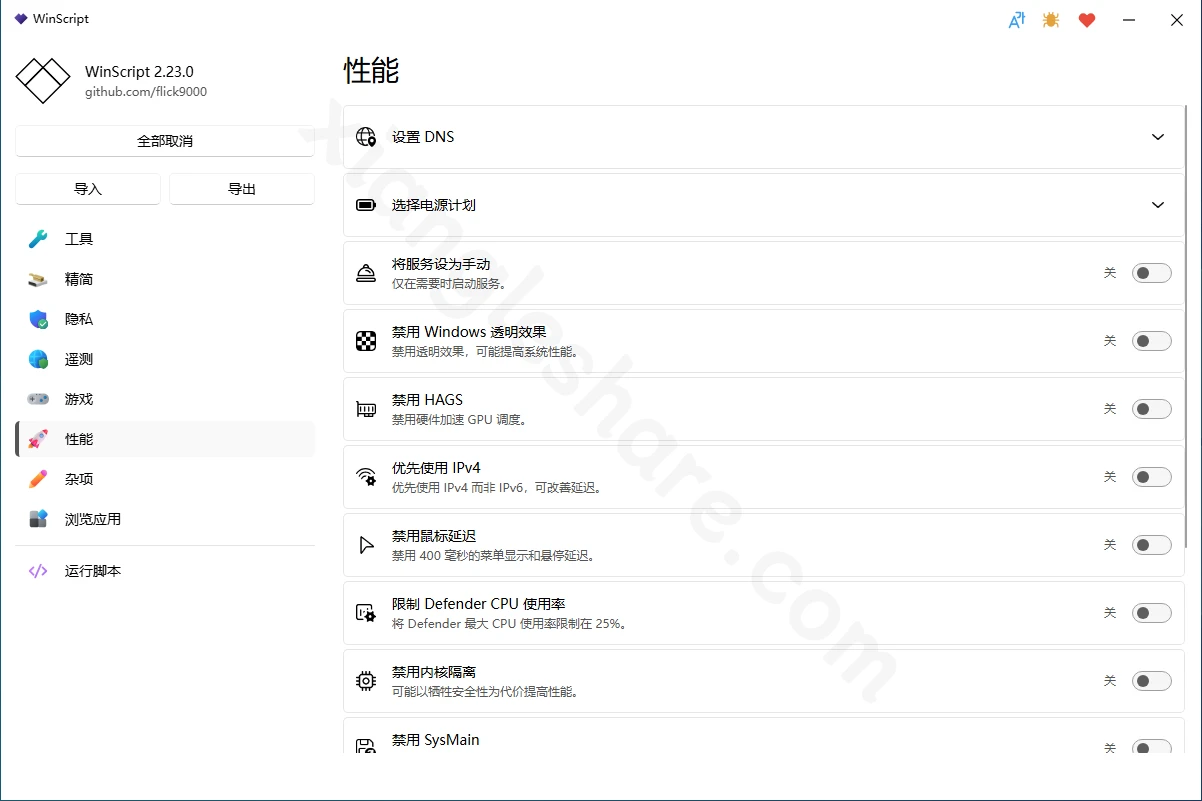This screenshot has height=801, width=1202.
Task: Click the text 禁用硬件加速 GPU 调度。
Action: pos(460,420)
